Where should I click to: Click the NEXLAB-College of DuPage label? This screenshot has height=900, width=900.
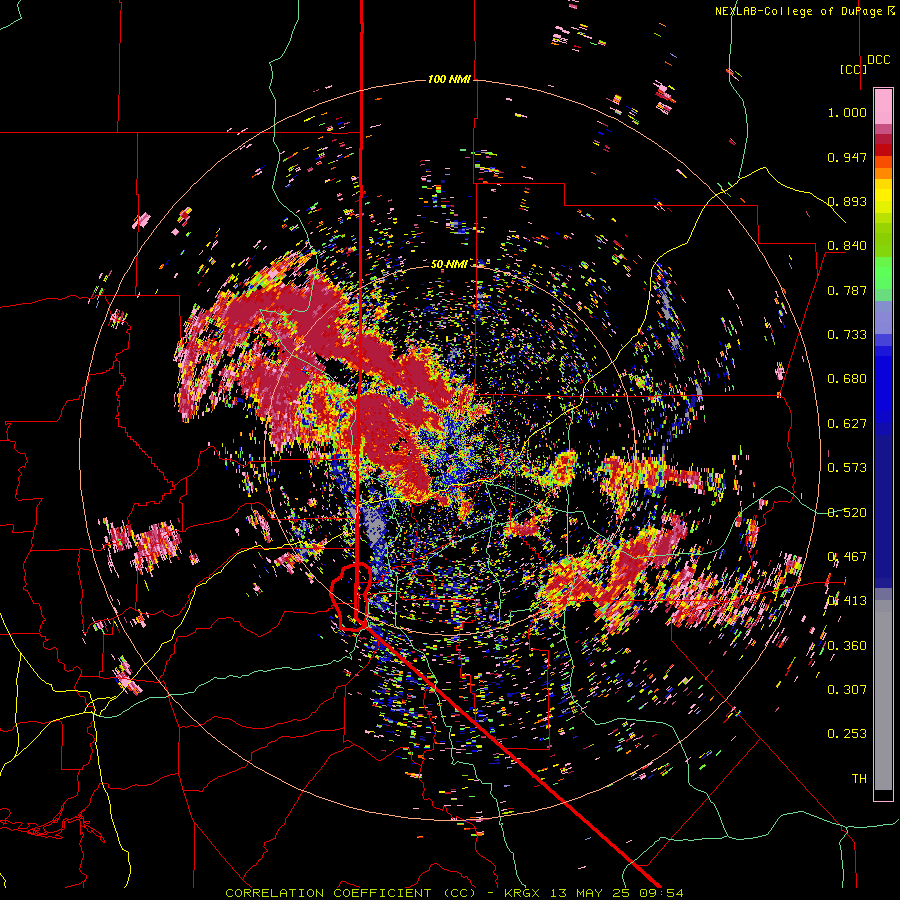pos(804,11)
